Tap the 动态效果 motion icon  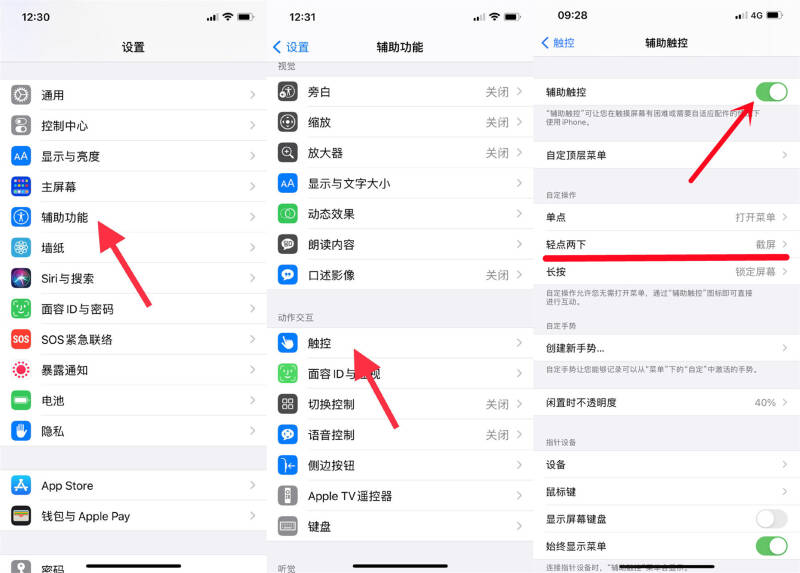(288, 214)
